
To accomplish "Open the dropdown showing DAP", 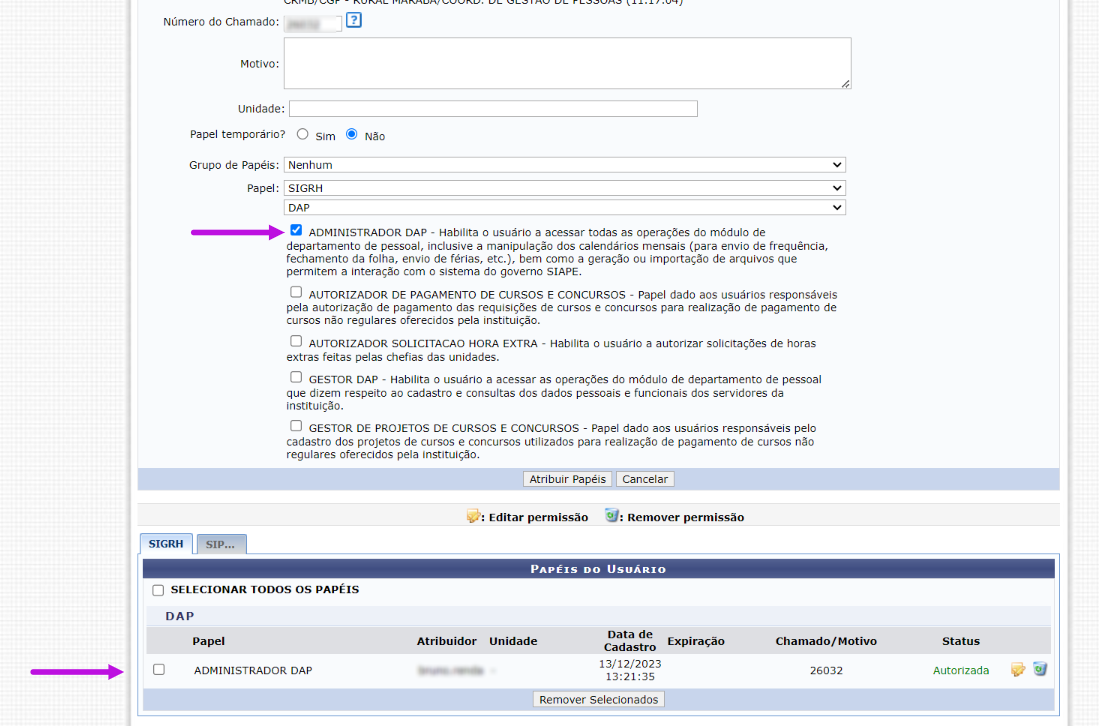I will [565, 207].
